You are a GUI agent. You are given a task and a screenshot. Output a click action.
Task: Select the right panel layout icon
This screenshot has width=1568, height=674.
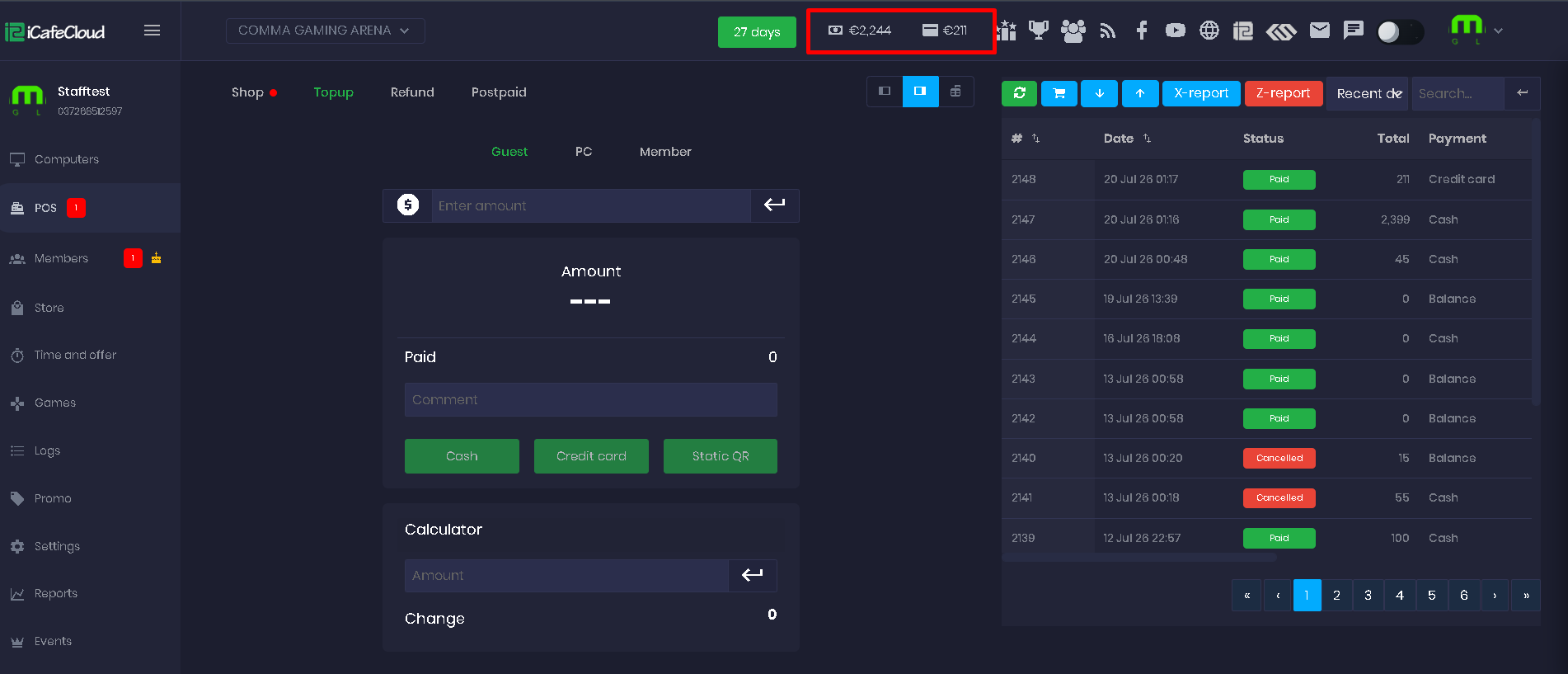coord(920,92)
